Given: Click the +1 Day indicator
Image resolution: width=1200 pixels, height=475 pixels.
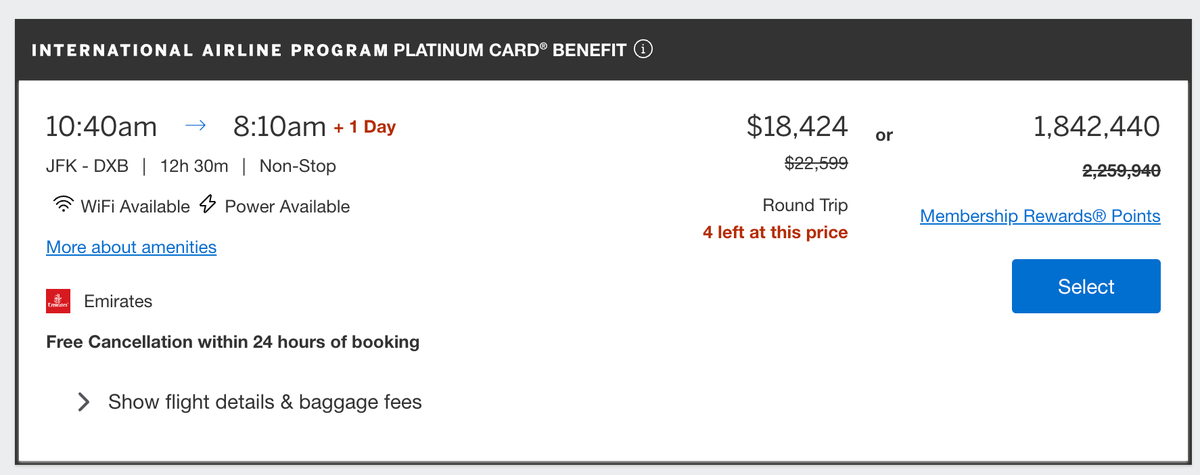Looking at the screenshot, I should point(365,128).
